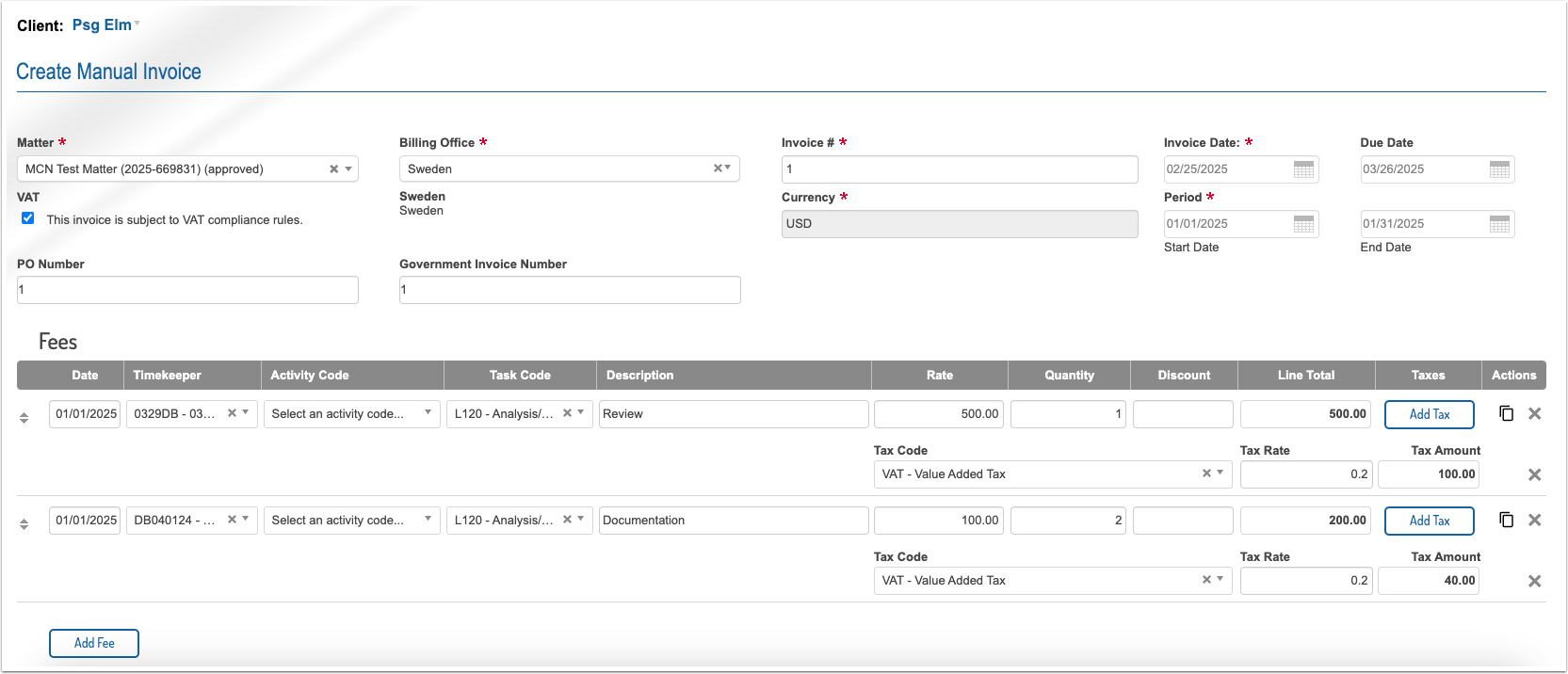The image size is (1568, 674).
Task: Click the 100.00 rate field
Action: 939,521
